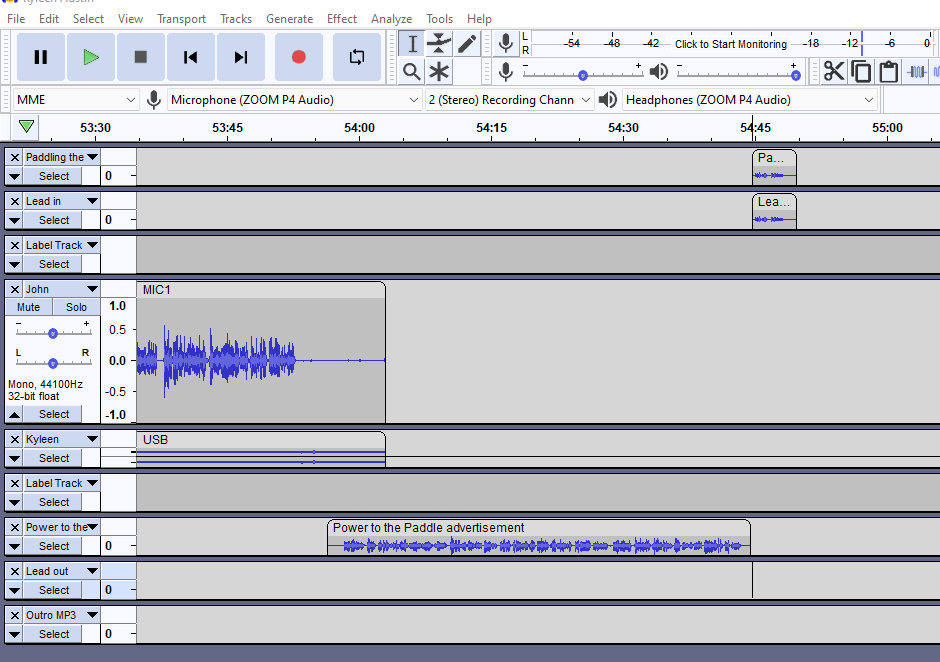The width and height of the screenshot is (940, 662).
Task: Select the Zoom magnifier tool
Action: click(412, 72)
